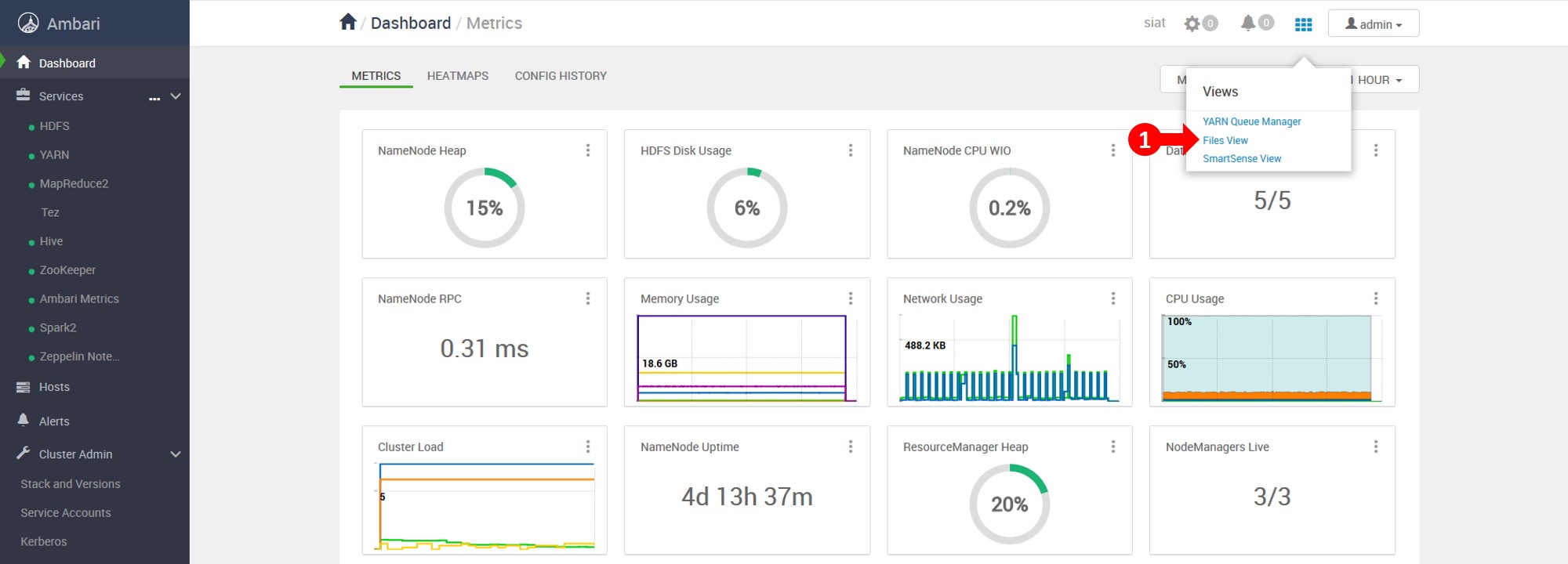Click the background operations gear icon
This screenshot has width=1568, height=564.
(x=1192, y=23)
